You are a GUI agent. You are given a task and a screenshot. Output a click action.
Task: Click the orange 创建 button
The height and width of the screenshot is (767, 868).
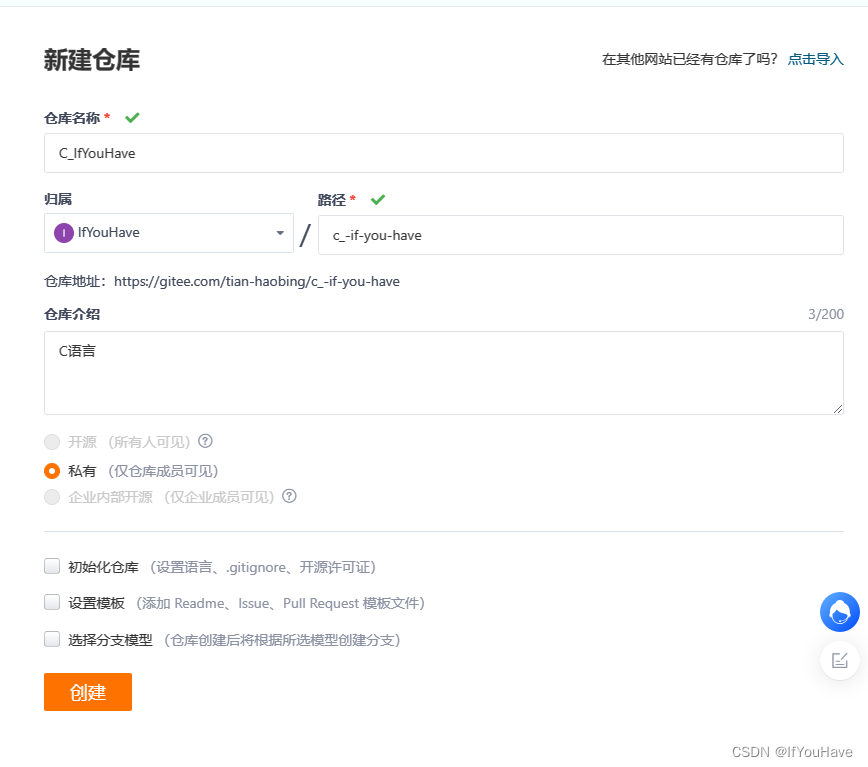[x=88, y=692]
